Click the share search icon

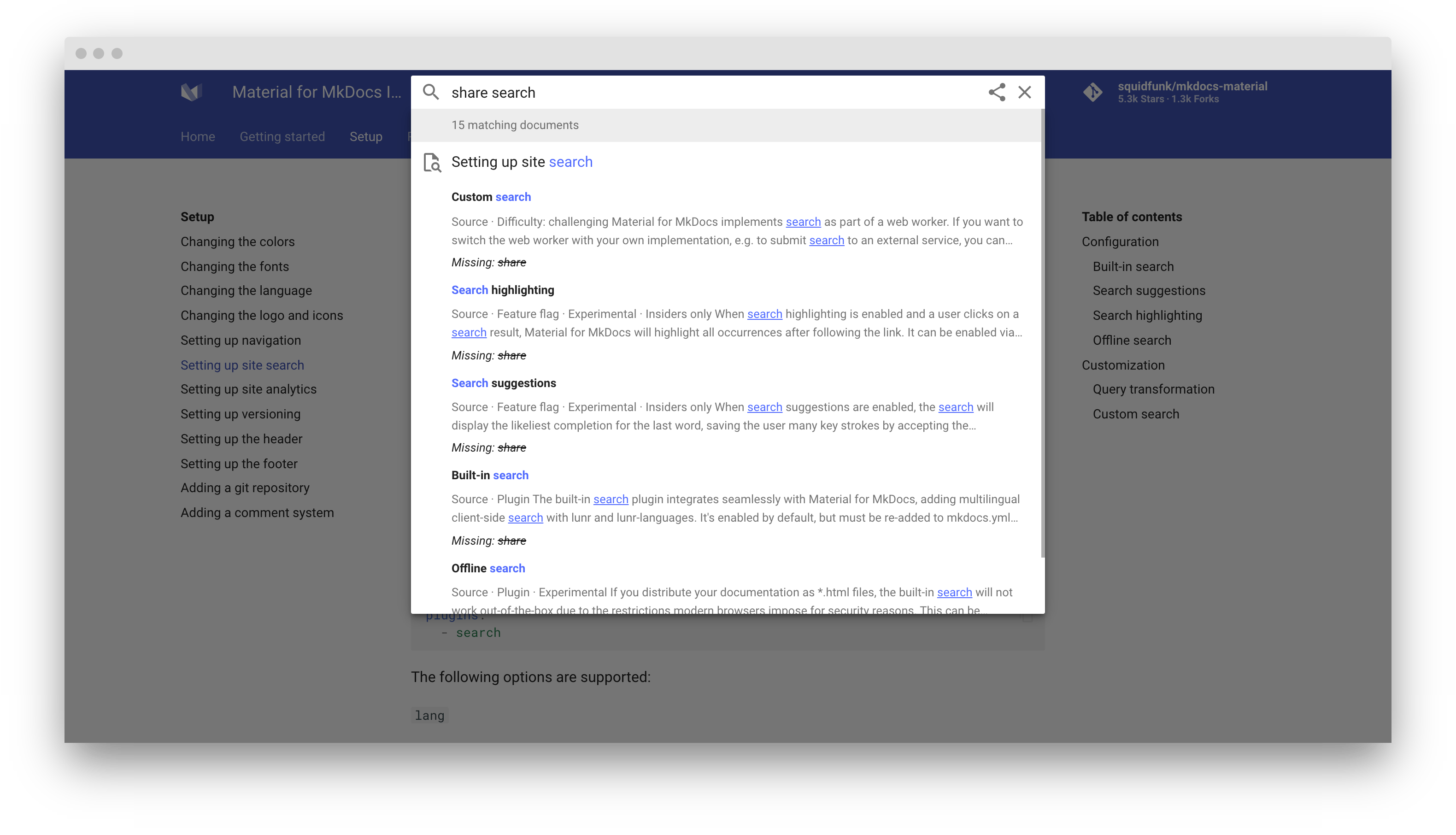(997, 92)
